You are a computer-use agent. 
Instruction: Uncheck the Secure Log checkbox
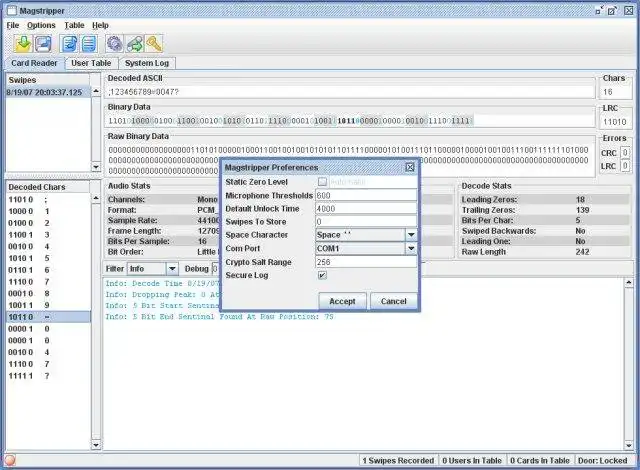point(322,275)
